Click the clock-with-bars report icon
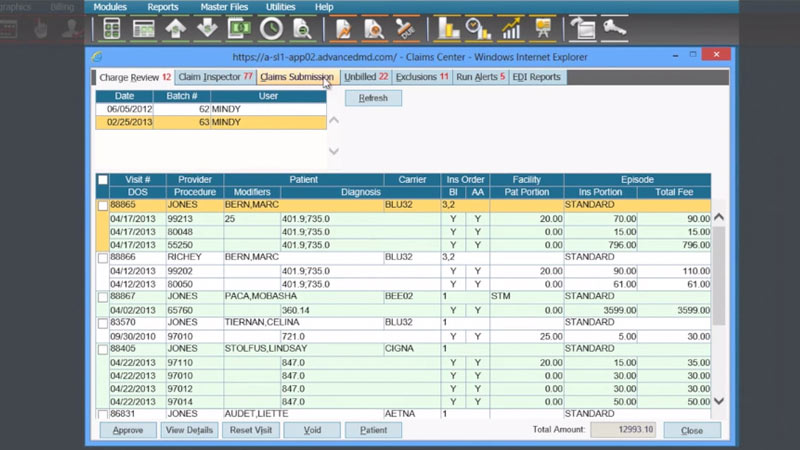This screenshot has width=800, height=450. coord(479,29)
